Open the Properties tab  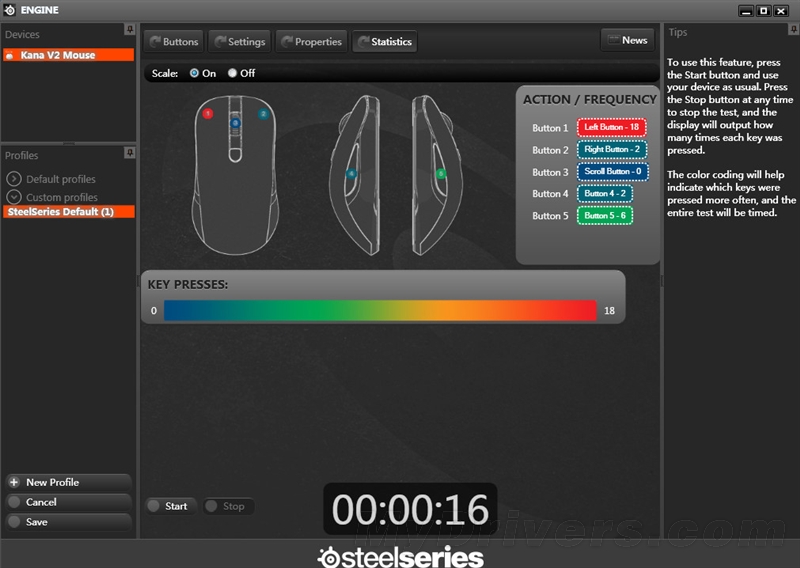coord(312,42)
